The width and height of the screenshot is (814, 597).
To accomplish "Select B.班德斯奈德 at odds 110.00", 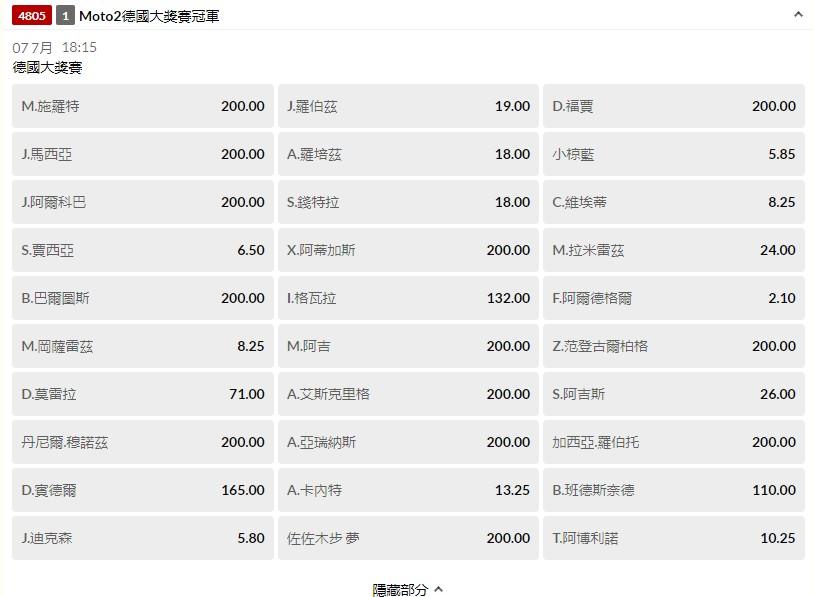I will pos(674,490).
